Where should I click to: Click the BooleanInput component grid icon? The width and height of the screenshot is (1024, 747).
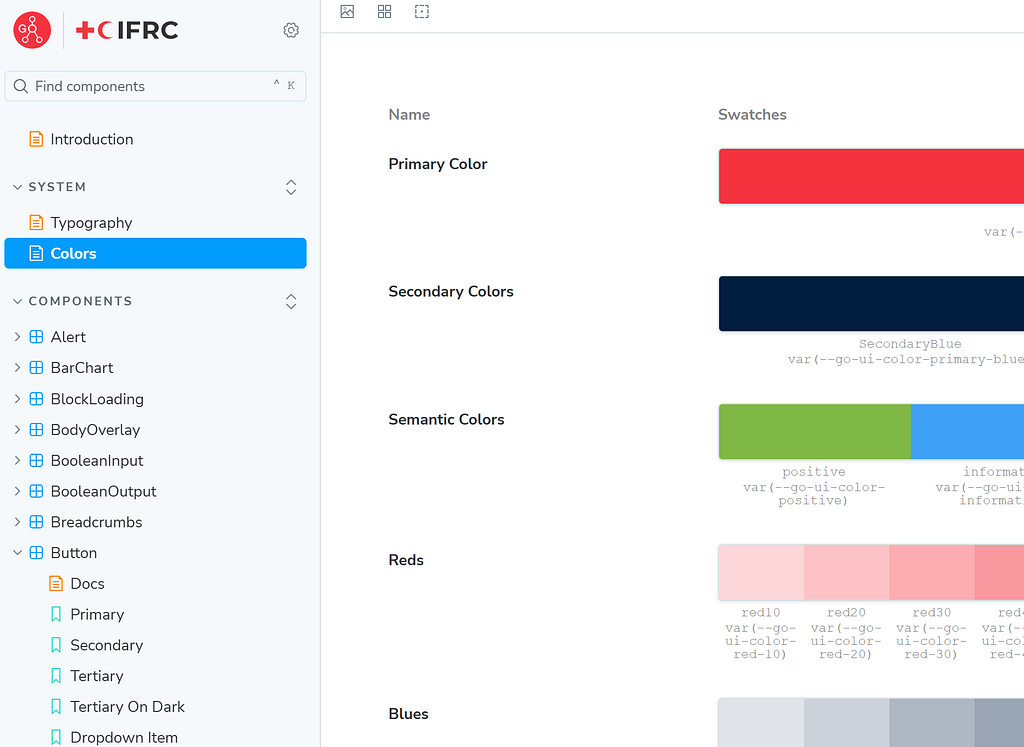click(x=37, y=460)
